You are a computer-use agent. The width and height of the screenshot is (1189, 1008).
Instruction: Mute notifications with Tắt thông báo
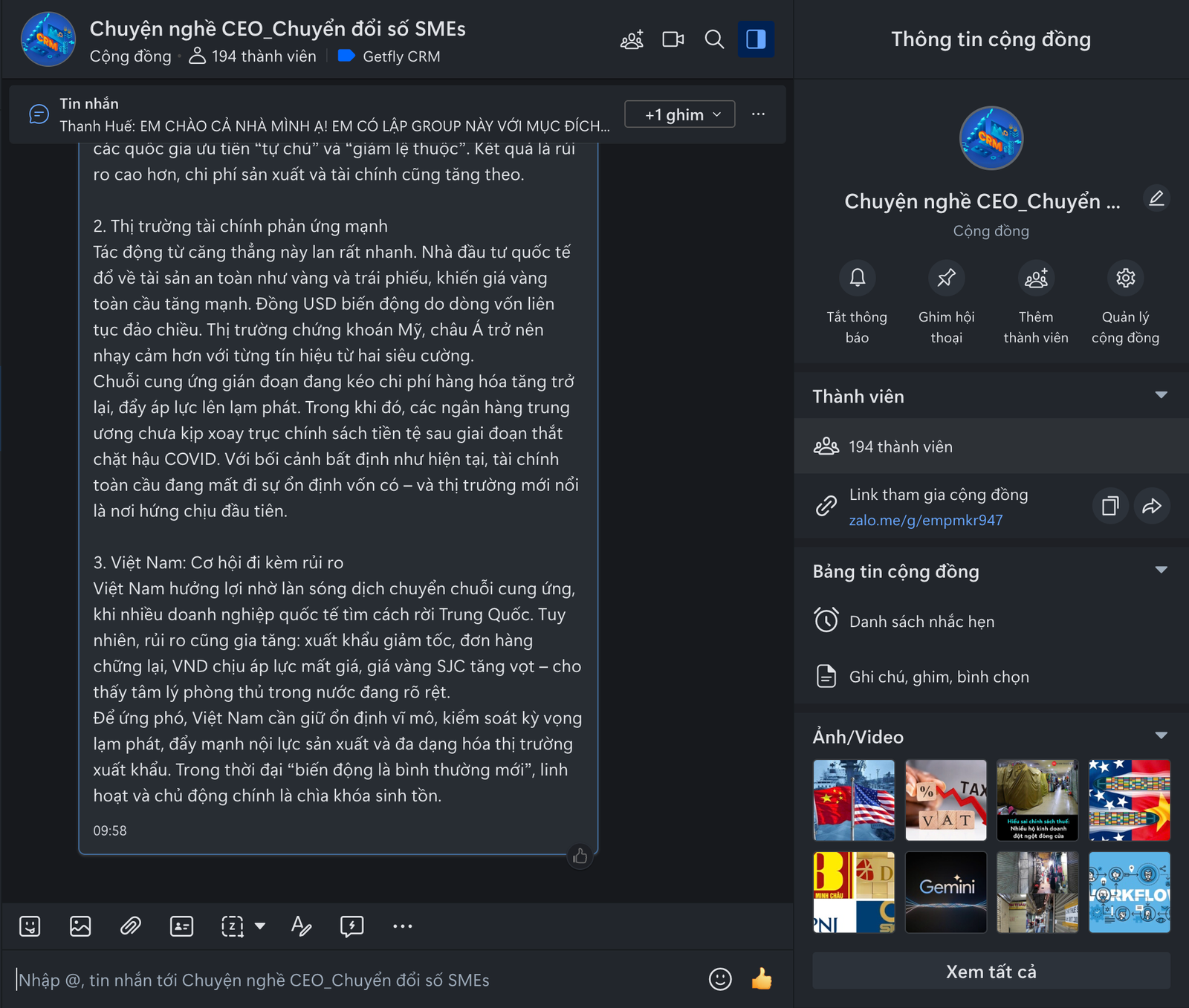tap(857, 279)
